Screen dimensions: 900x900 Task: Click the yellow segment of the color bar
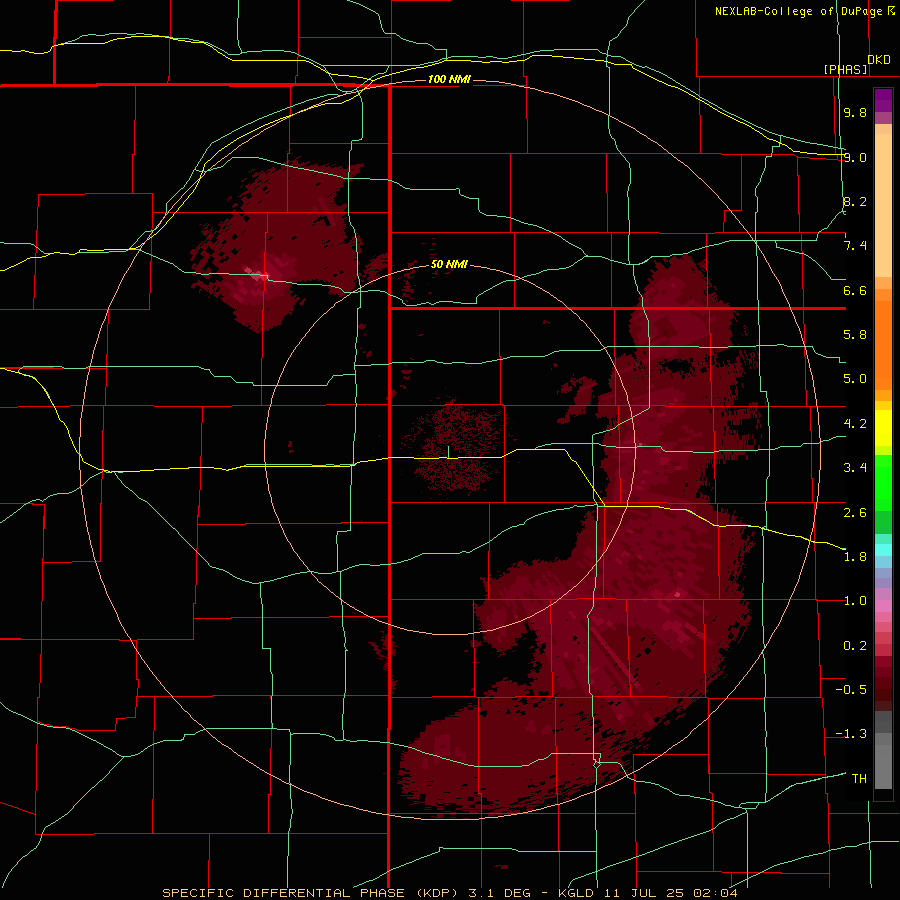tap(883, 428)
